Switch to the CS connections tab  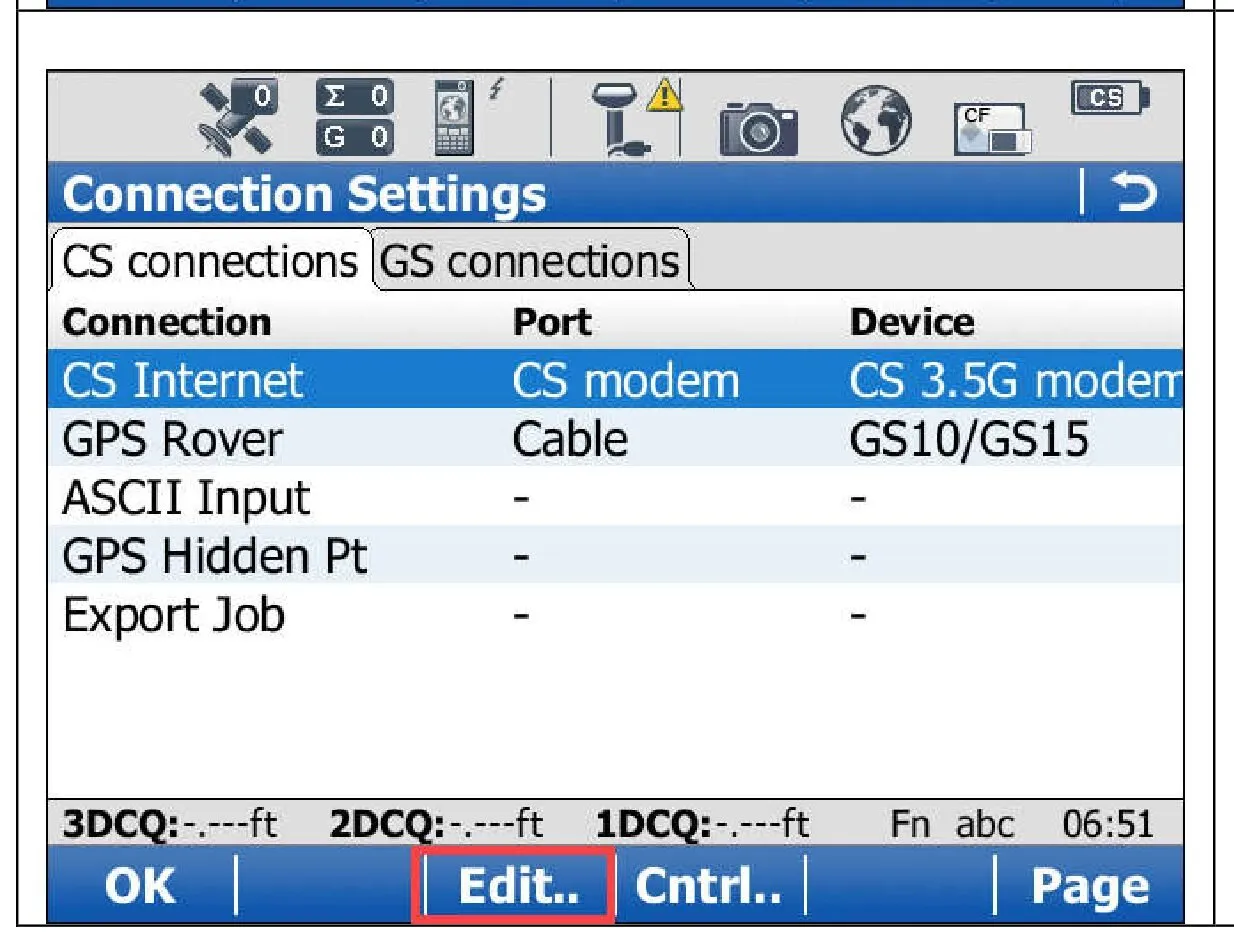(209, 261)
